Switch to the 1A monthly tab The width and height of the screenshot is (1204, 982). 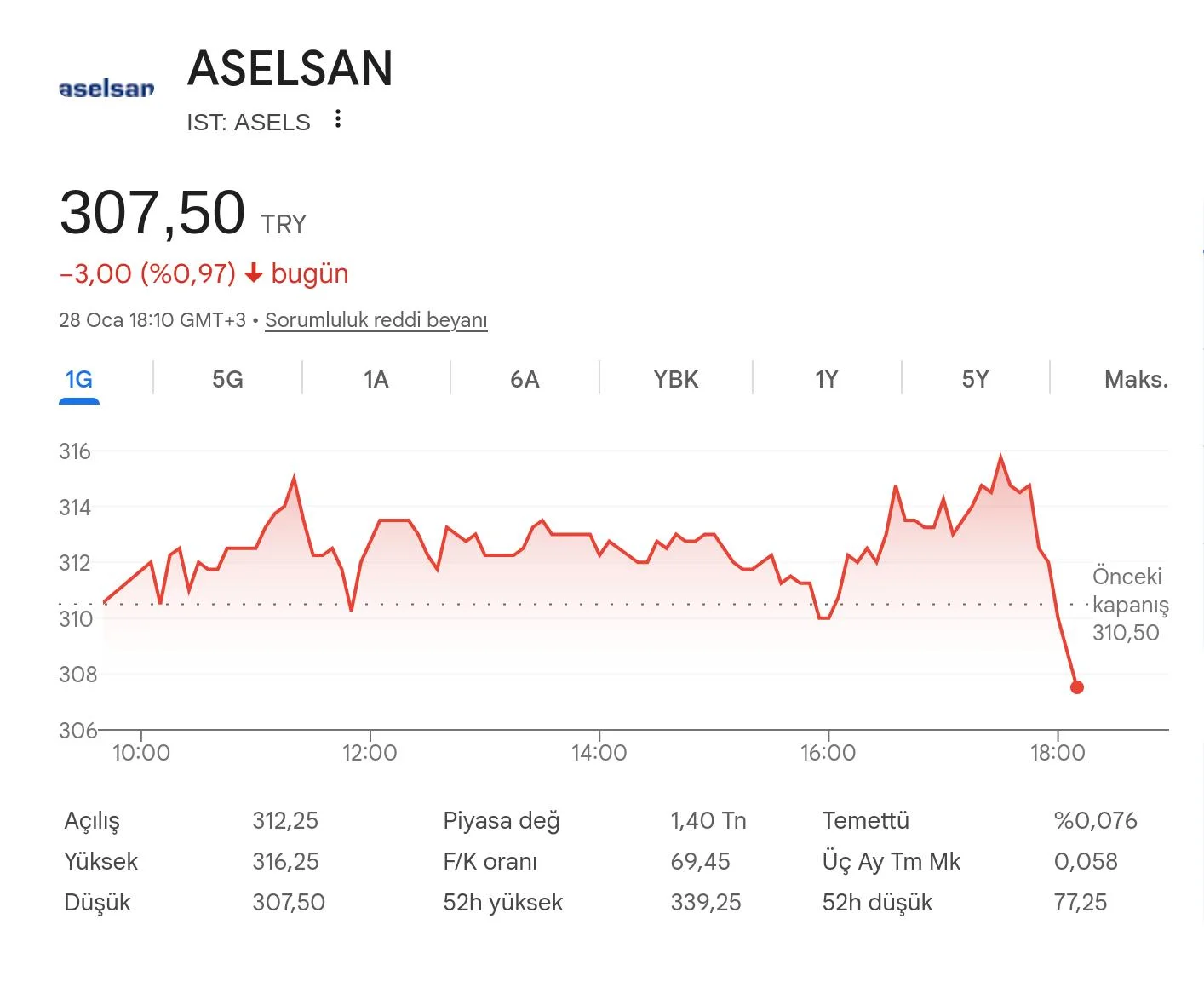tap(376, 379)
